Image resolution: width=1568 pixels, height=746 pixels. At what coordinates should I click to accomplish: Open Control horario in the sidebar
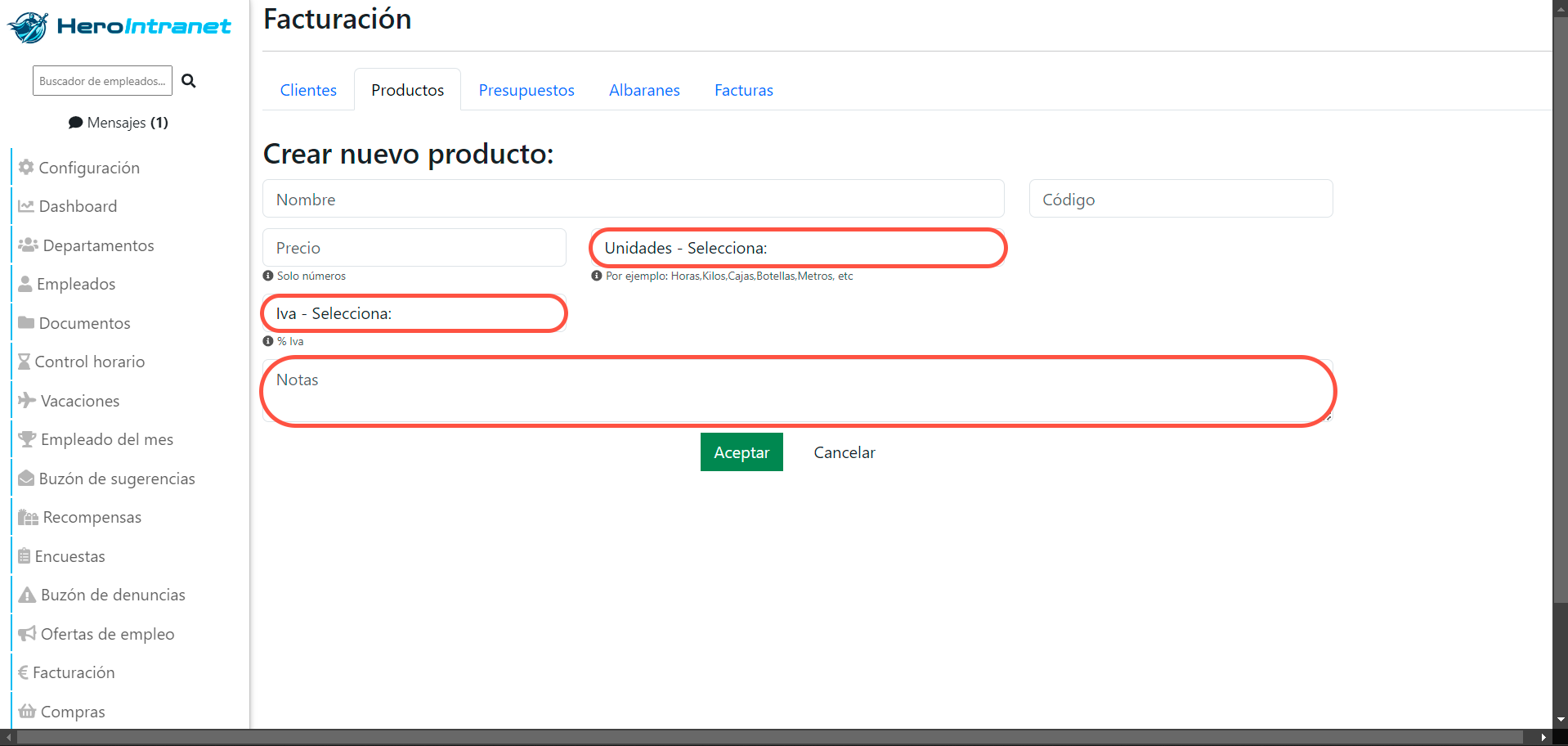click(x=90, y=362)
